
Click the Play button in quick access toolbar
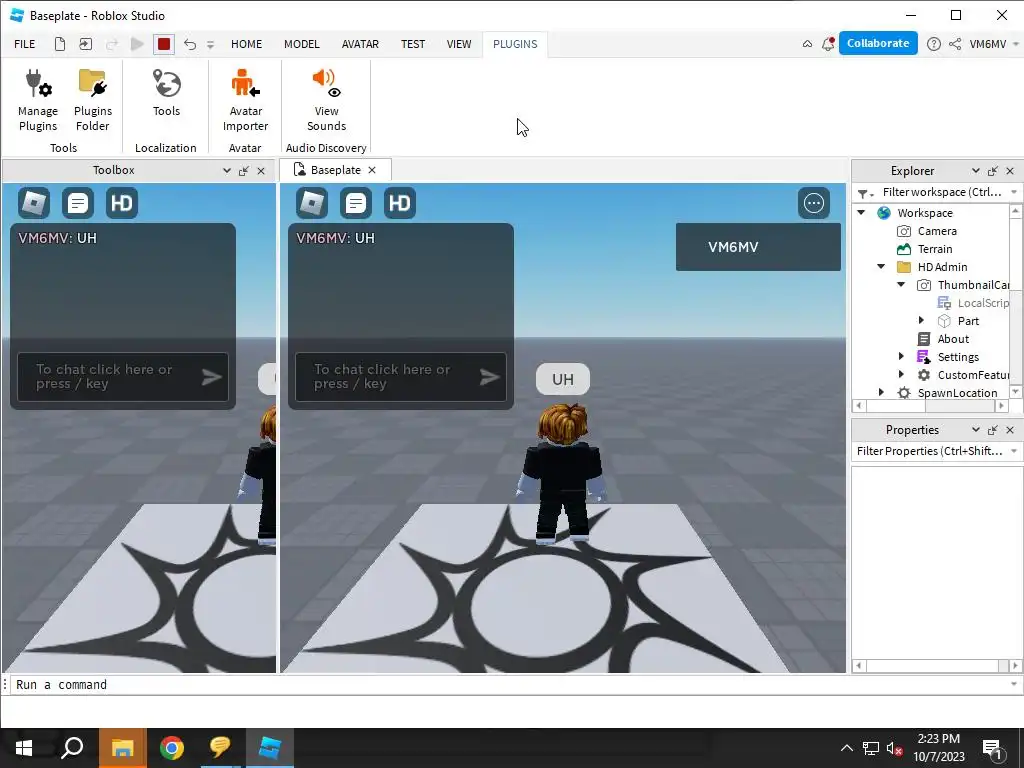[x=137, y=44]
